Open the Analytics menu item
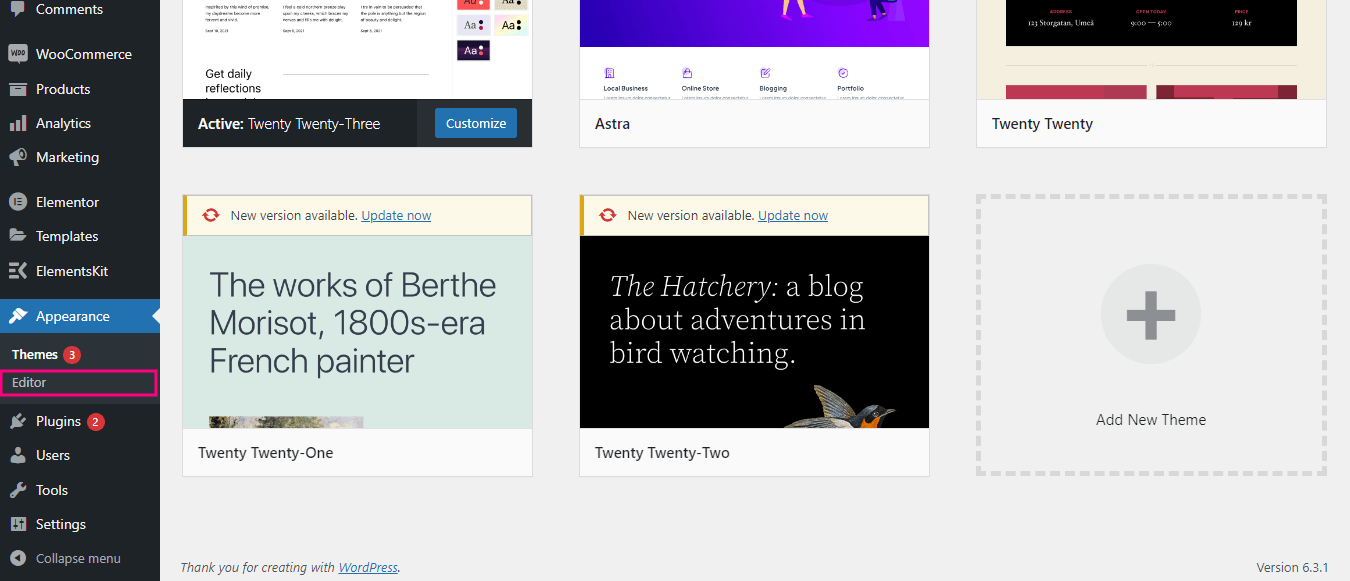Screen dimensions: 1350x581 point(80,123)
